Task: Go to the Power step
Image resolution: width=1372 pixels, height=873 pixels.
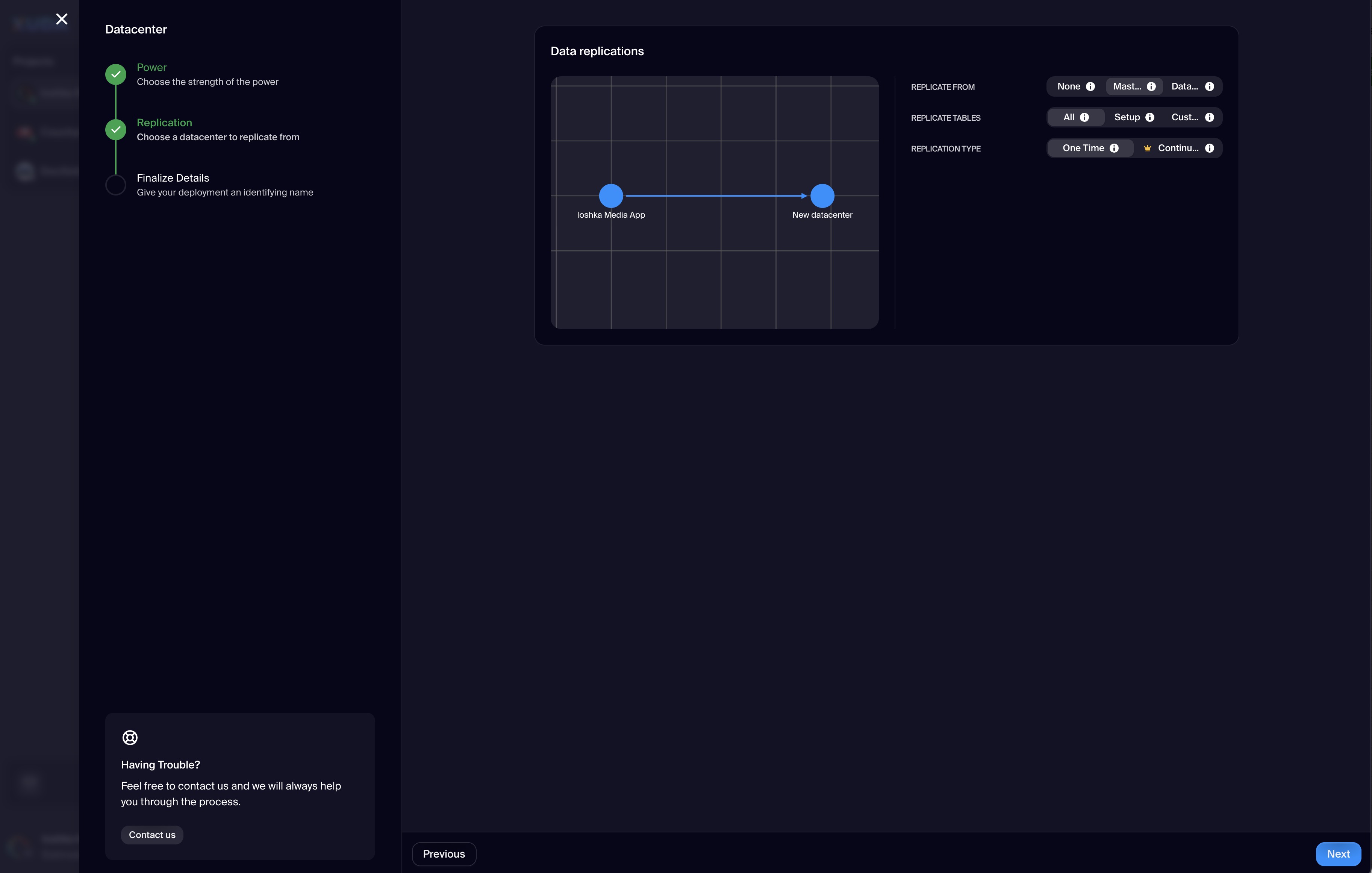Action: [x=151, y=68]
